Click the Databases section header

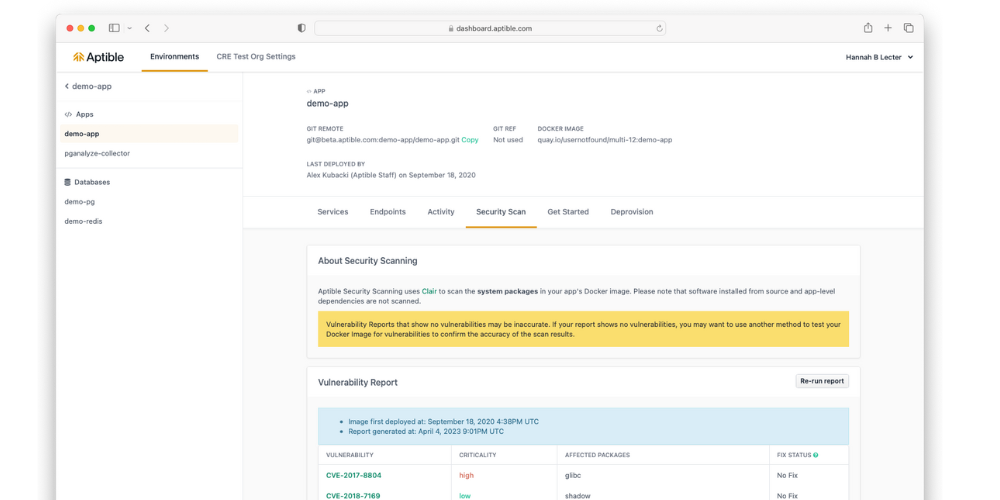[87, 182]
